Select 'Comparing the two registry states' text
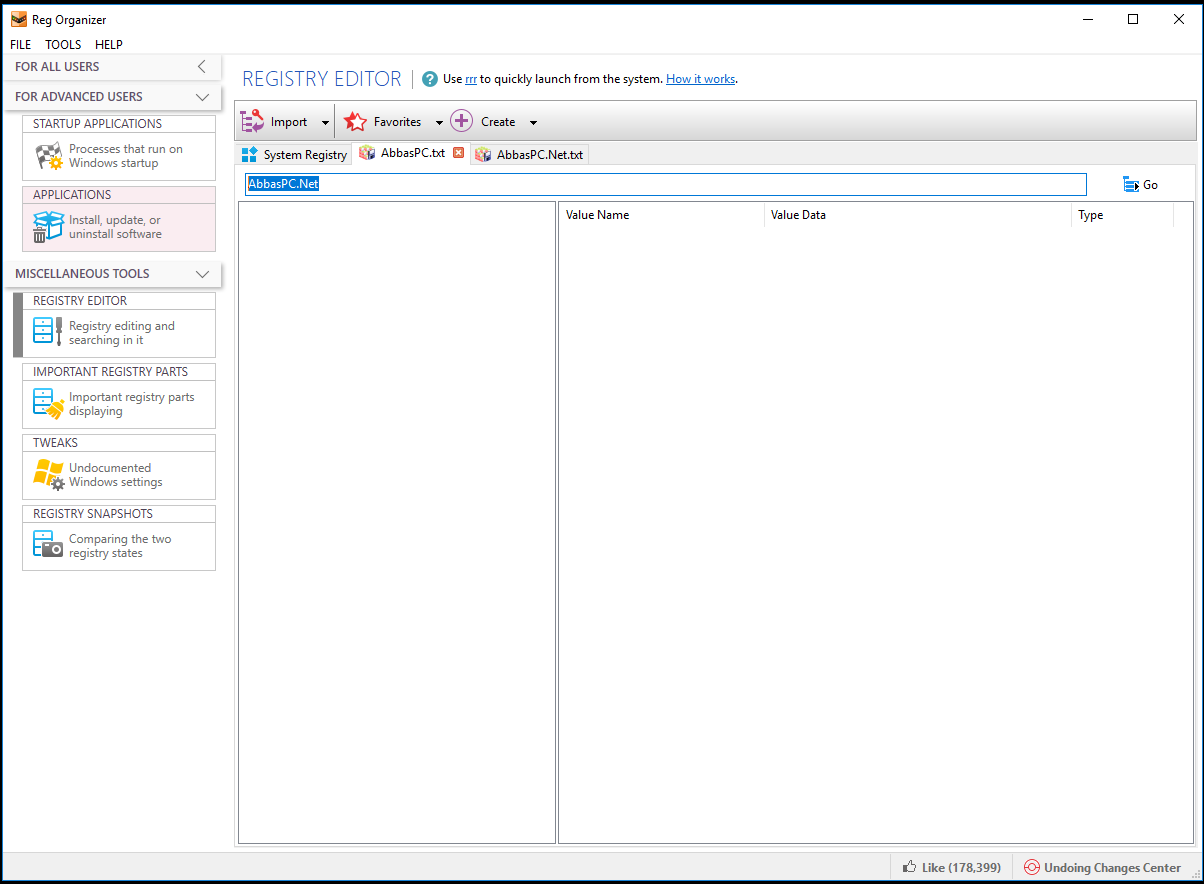The image size is (1204, 884). [120, 546]
